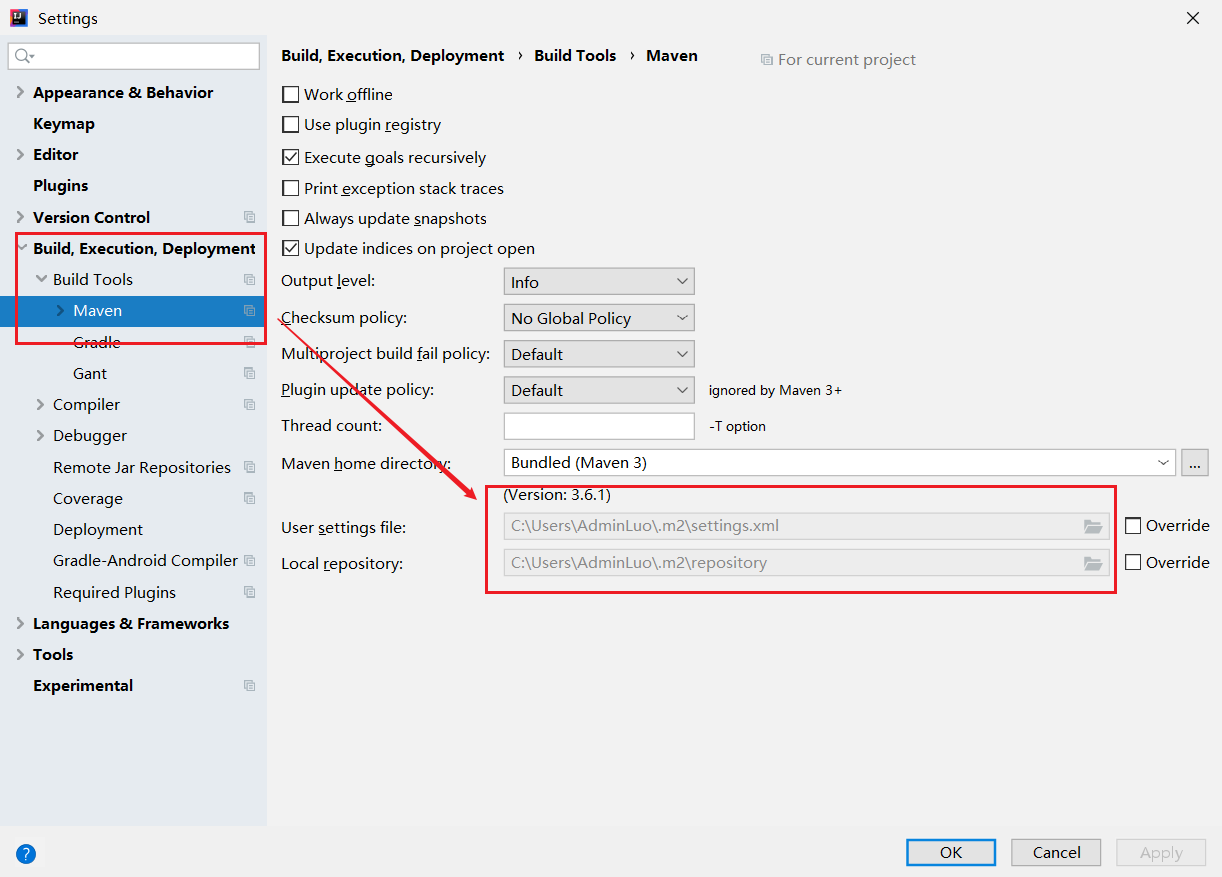Click the project-level icon next to Experimental

pyautogui.click(x=249, y=686)
